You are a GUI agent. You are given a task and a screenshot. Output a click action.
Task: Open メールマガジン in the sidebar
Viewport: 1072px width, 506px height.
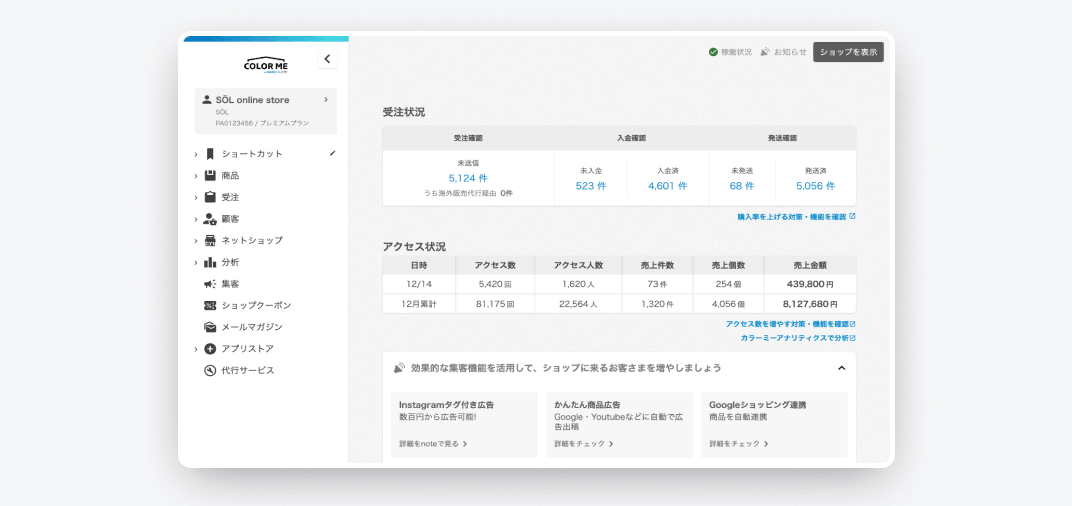[251, 327]
